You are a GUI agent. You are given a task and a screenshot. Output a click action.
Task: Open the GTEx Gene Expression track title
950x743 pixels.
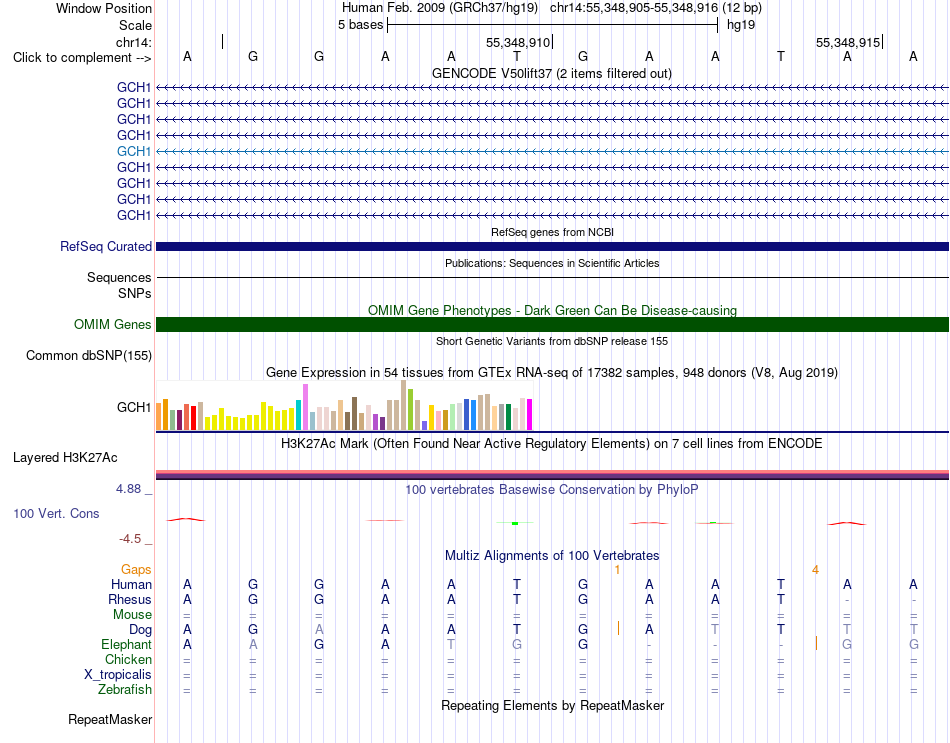pos(552,373)
